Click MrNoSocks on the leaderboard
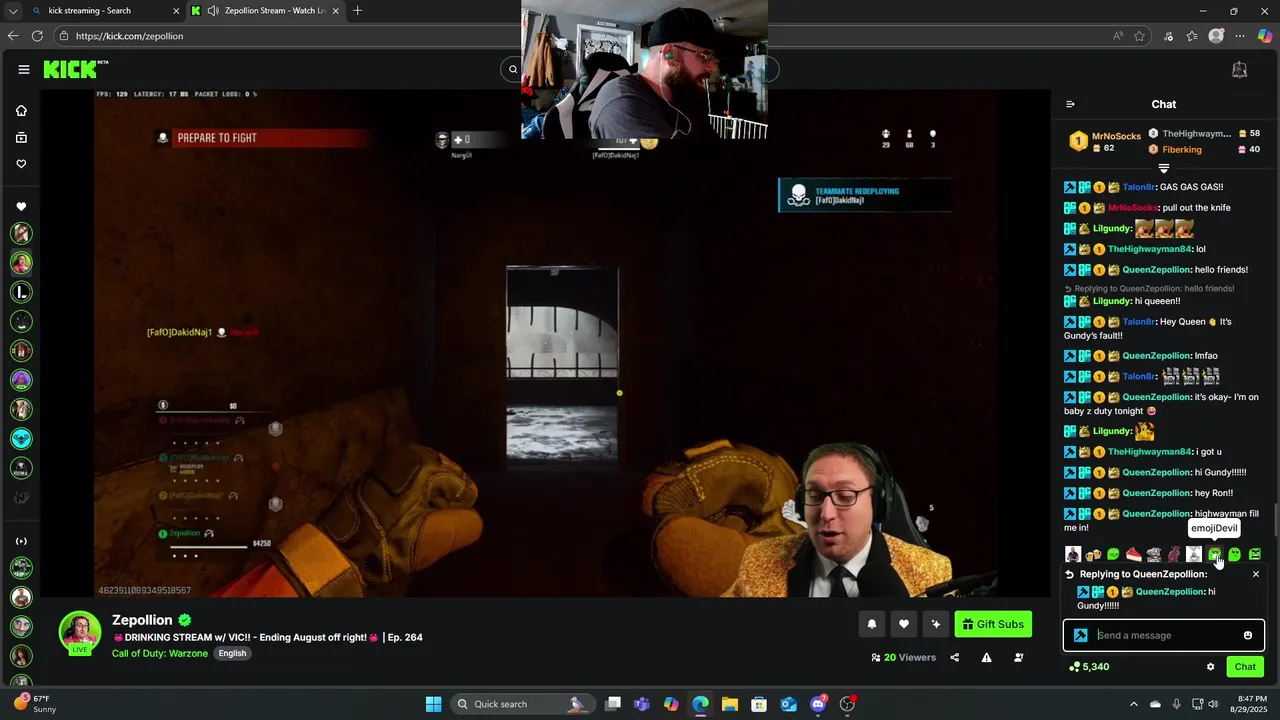The height and width of the screenshot is (720, 1280). point(1116,136)
